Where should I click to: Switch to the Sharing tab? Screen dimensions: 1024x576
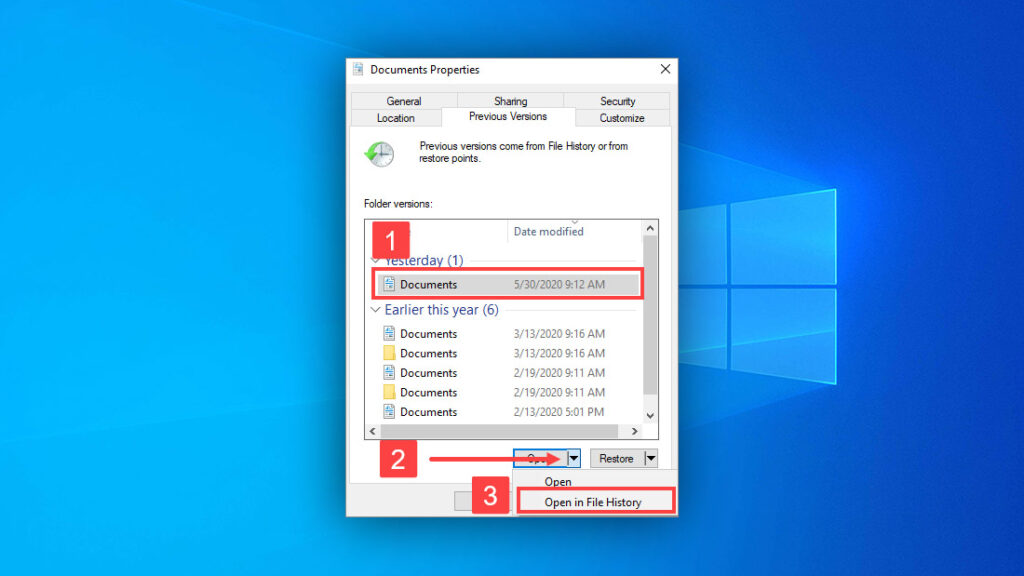(x=510, y=100)
